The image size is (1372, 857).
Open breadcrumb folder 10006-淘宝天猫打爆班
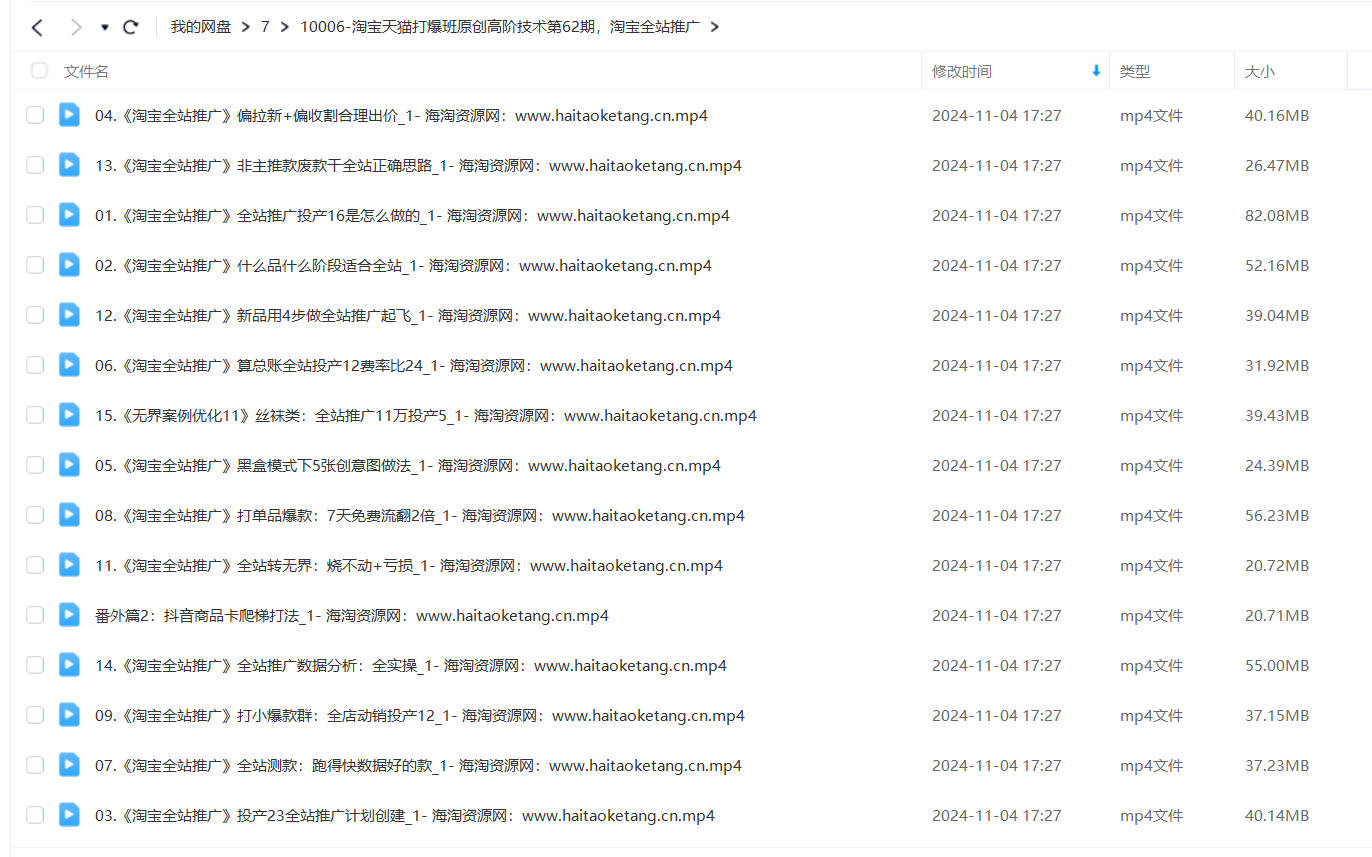click(500, 27)
